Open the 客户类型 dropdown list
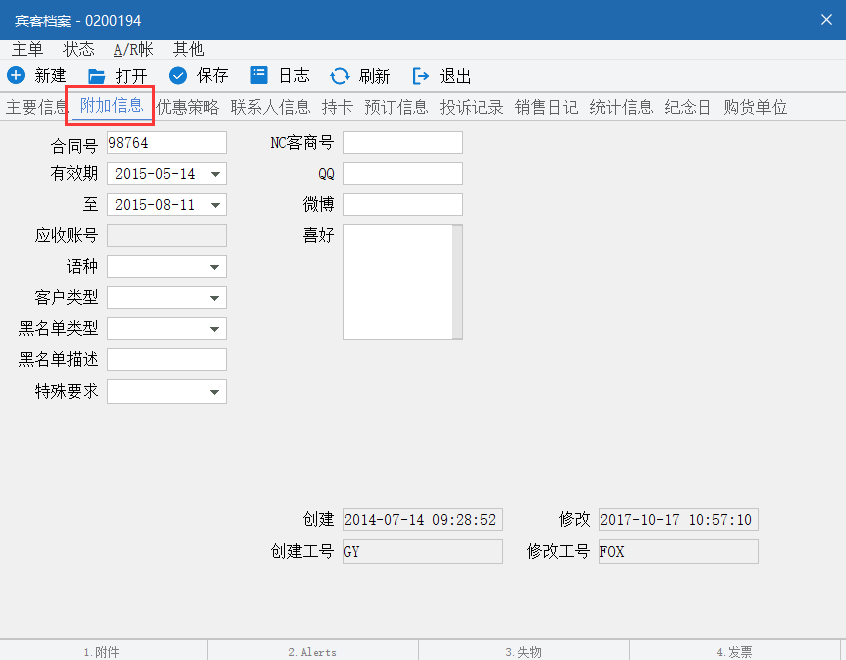846x660 pixels. pyautogui.click(x=215, y=298)
